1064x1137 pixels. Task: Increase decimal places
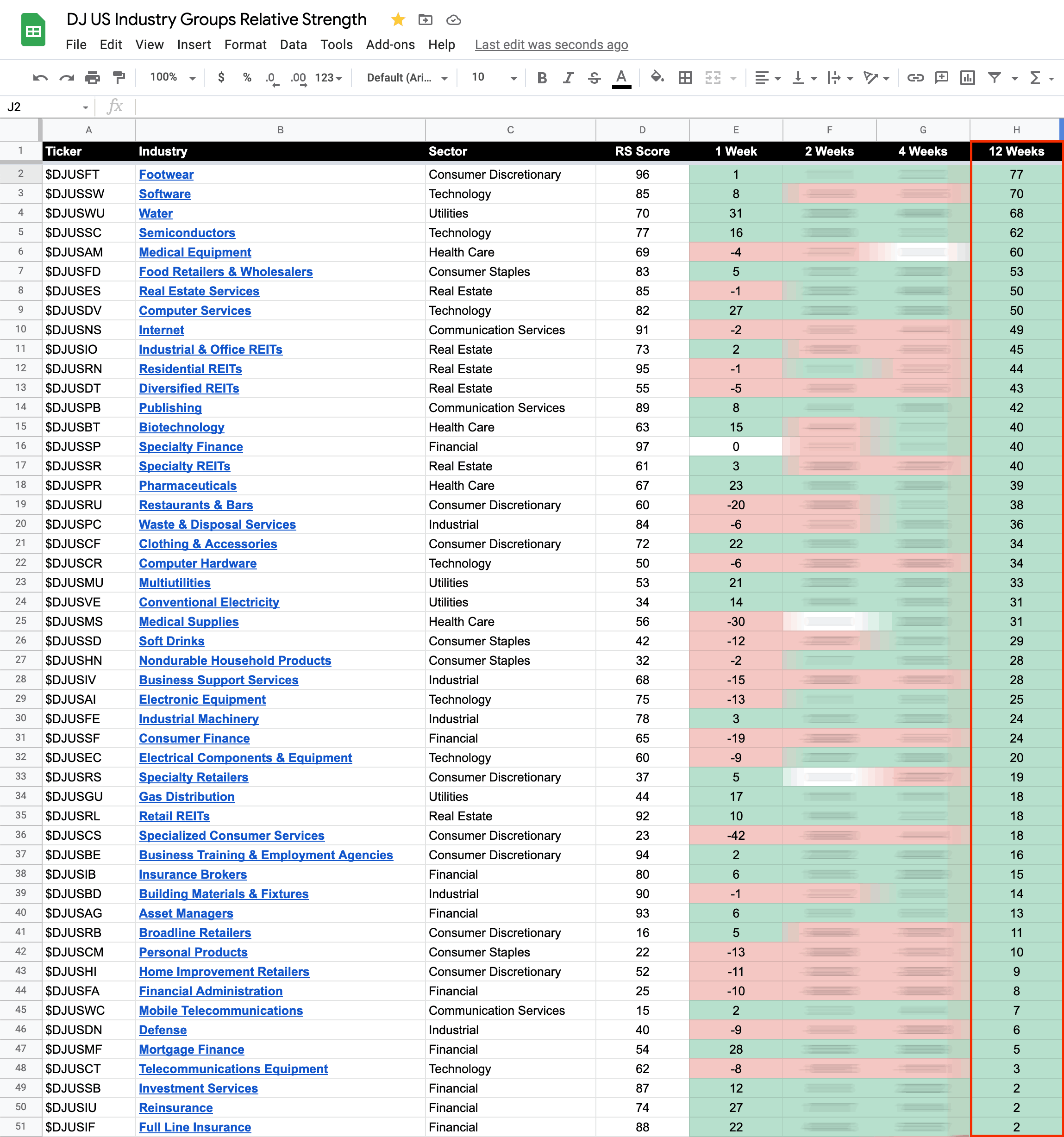(299, 78)
